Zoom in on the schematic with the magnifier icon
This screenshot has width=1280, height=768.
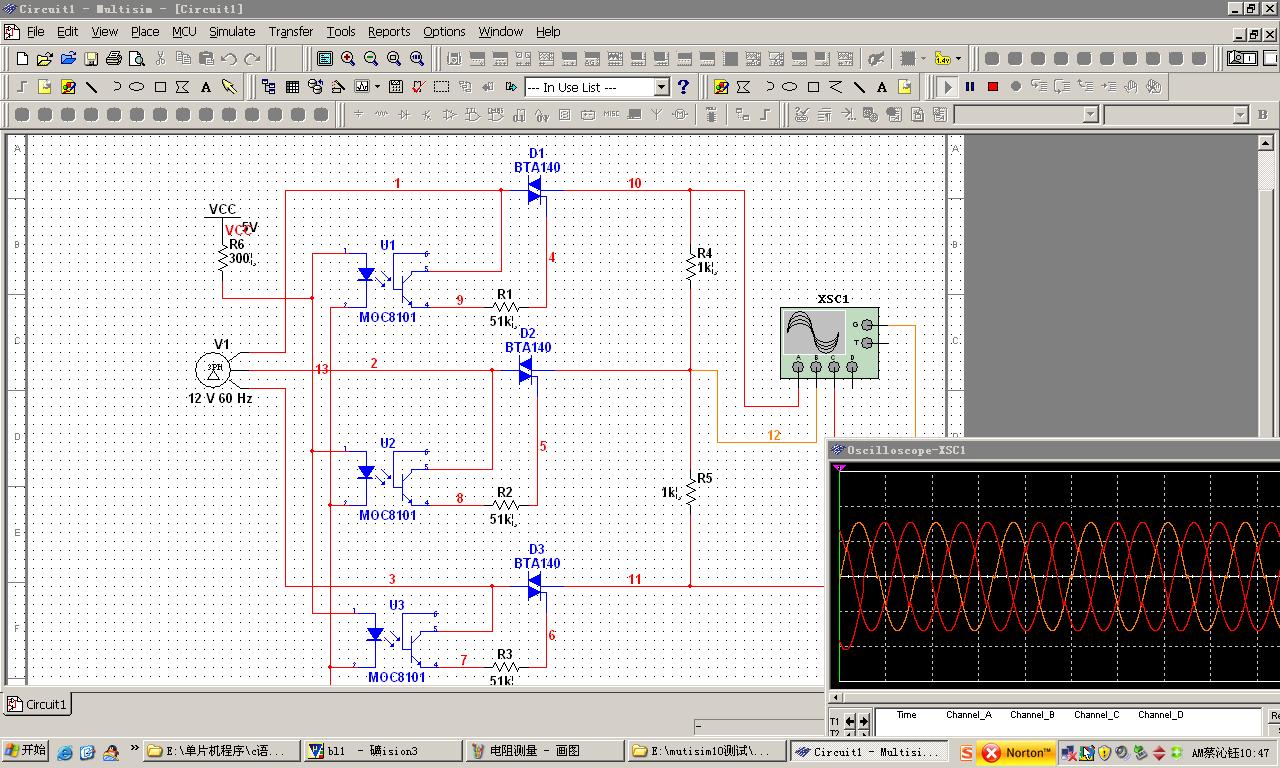tap(347, 58)
